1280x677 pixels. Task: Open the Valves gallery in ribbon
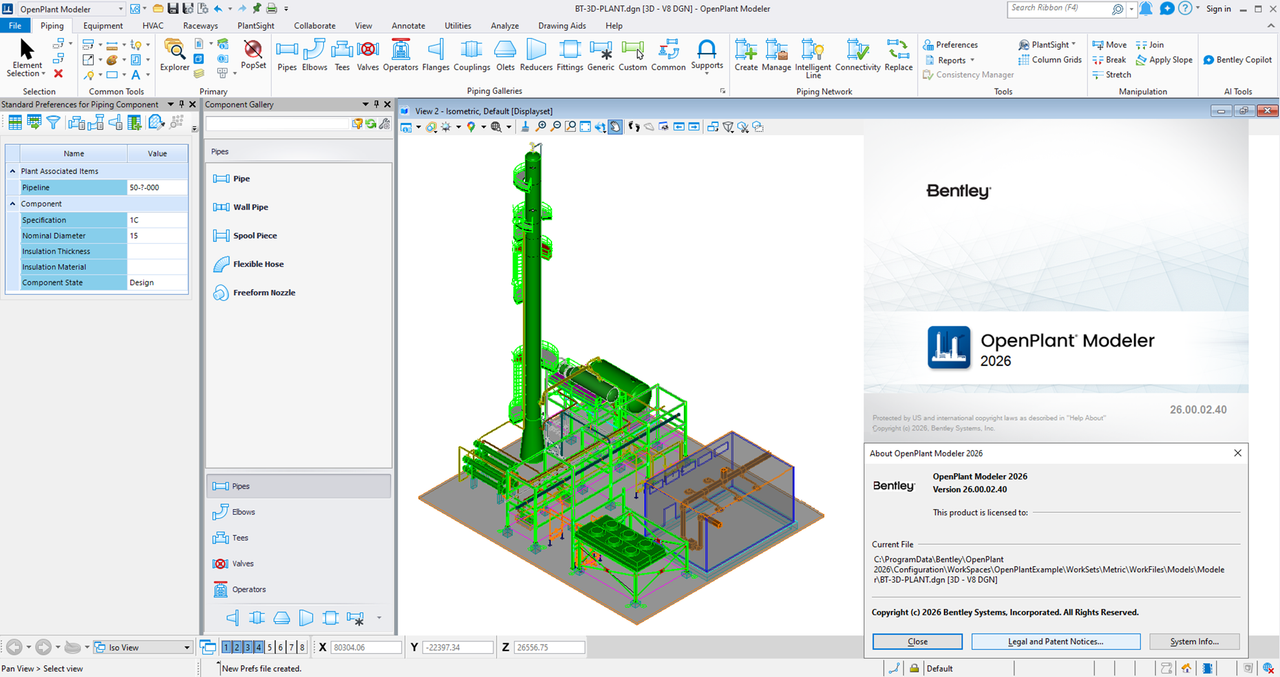point(368,55)
